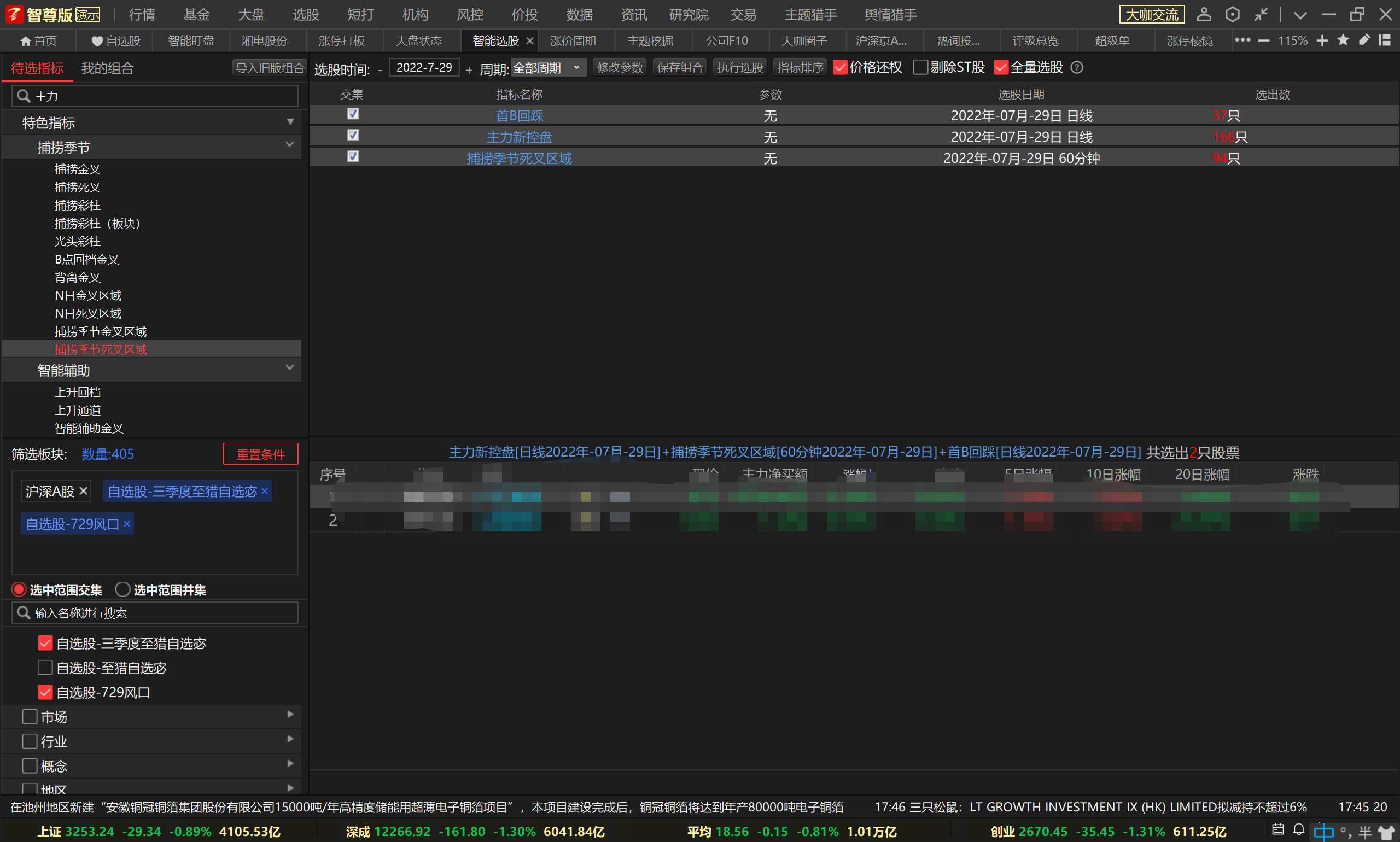Switch to 涨停打板 tab
Viewport: 1400px width, 842px height.
click(x=342, y=41)
